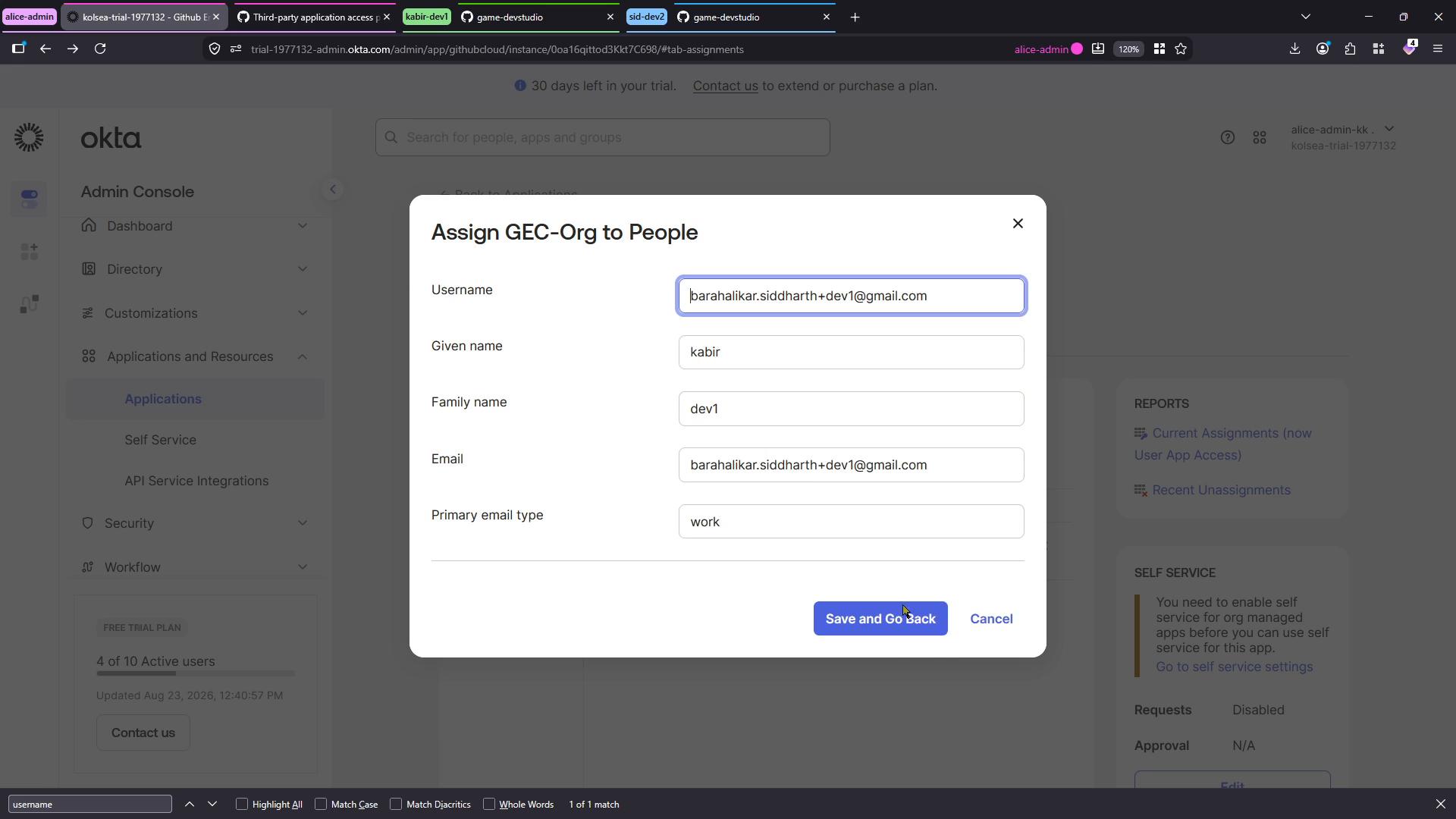Screen dimensions: 1456x819
Task: Bookmark this page with the star icon
Action: (x=1181, y=49)
